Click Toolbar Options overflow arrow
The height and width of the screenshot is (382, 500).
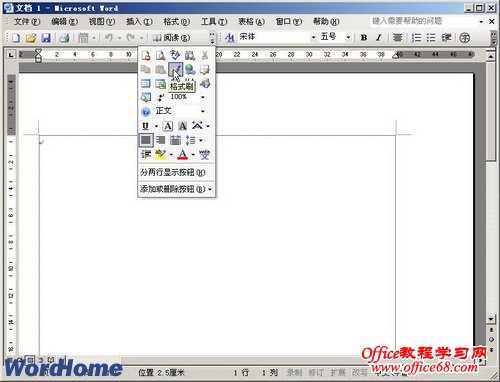212,38
